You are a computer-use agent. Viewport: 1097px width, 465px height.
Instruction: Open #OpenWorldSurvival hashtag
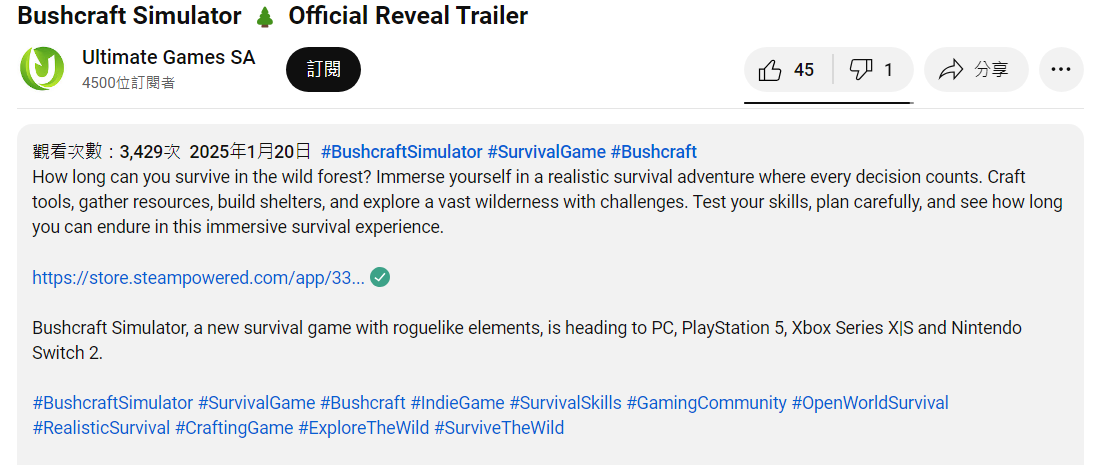point(870,403)
